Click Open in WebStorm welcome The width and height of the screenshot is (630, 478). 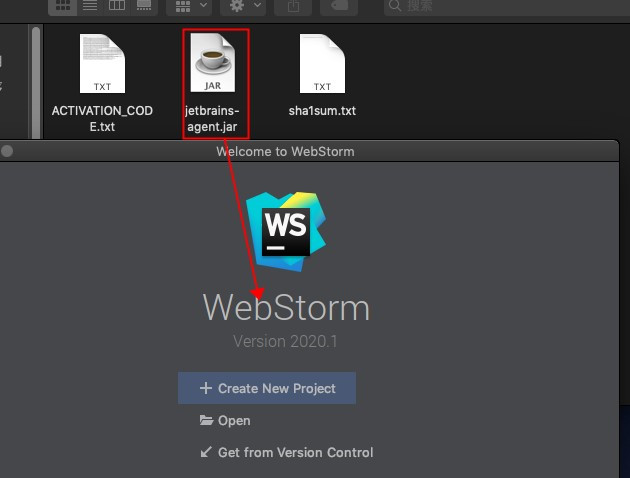(225, 421)
